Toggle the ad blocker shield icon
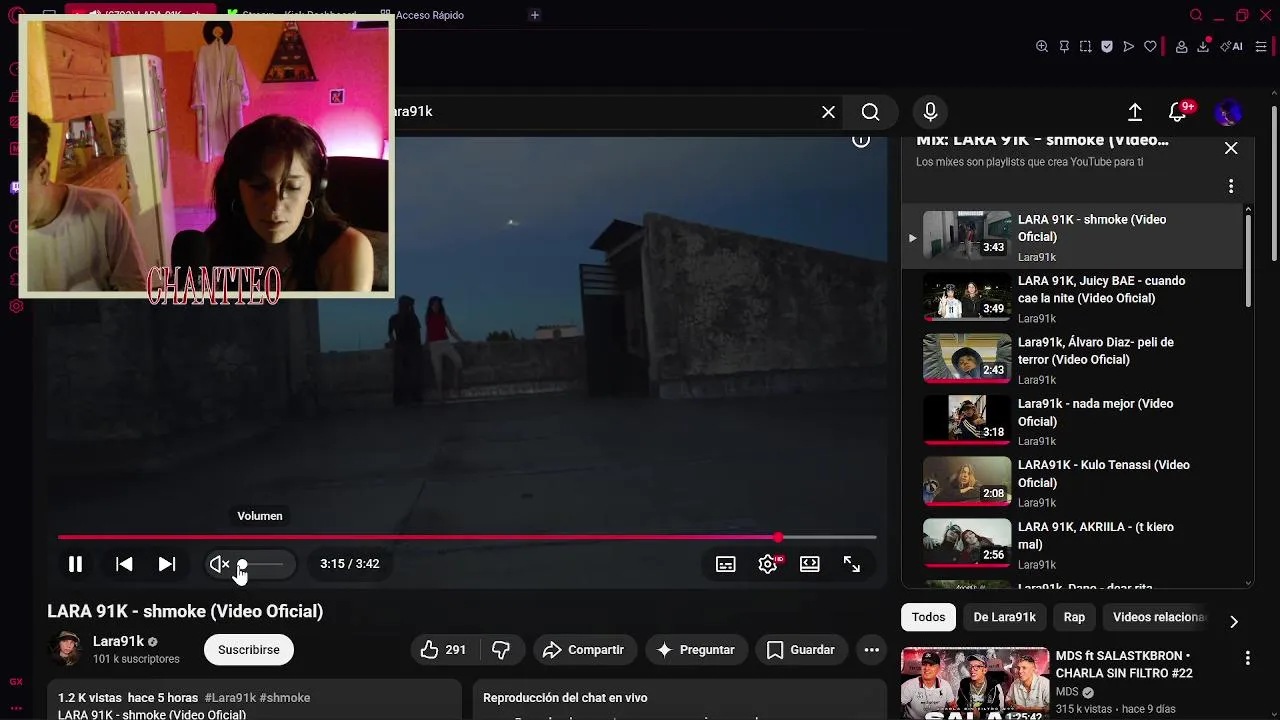The height and width of the screenshot is (720, 1280). pos(1107,47)
